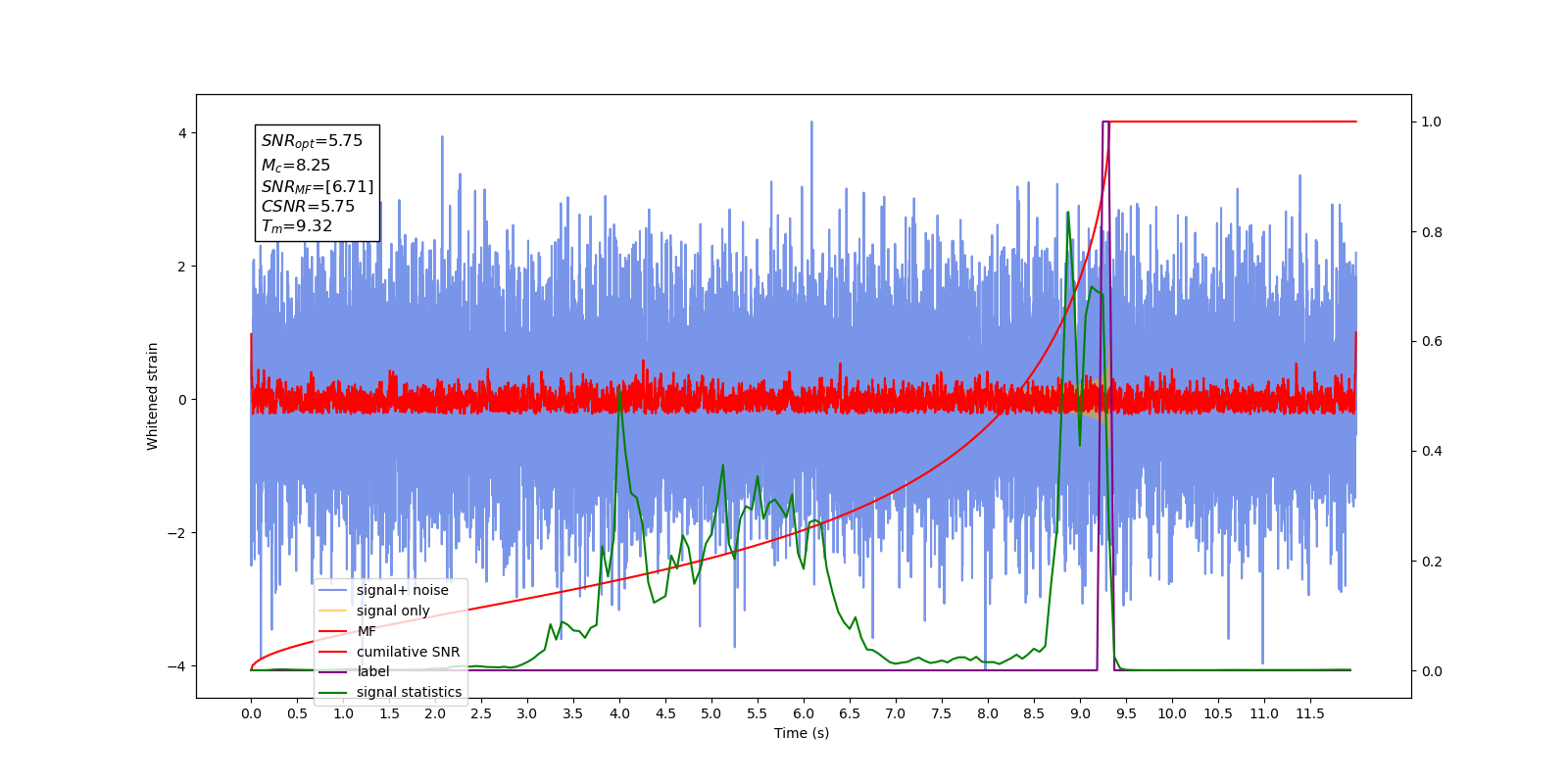Click the 11.5 tick on time axis
Image resolution: width=1568 pixels, height=784 pixels.
click(x=1310, y=713)
